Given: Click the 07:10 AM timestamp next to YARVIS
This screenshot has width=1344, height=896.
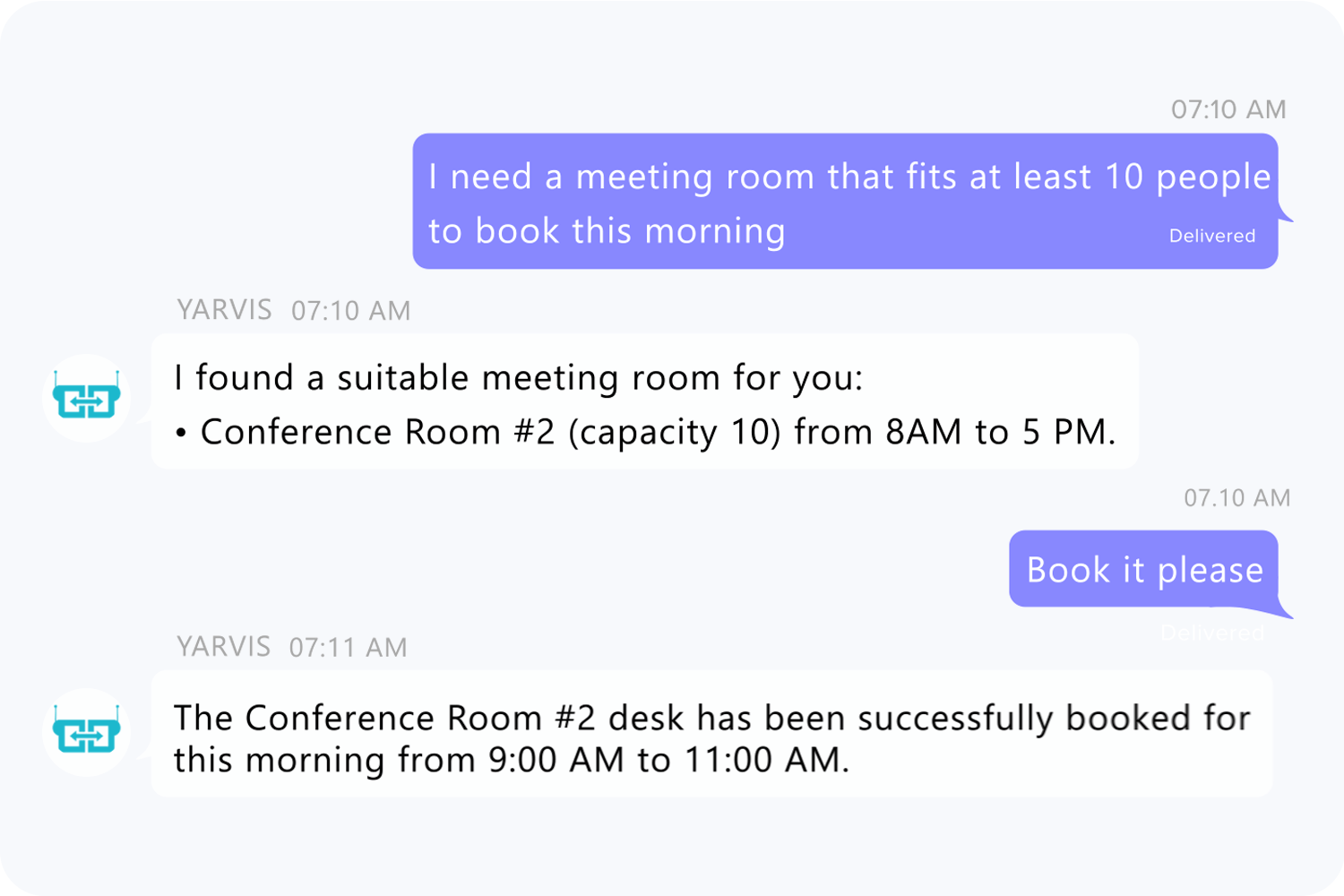Looking at the screenshot, I should tap(350, 311).
